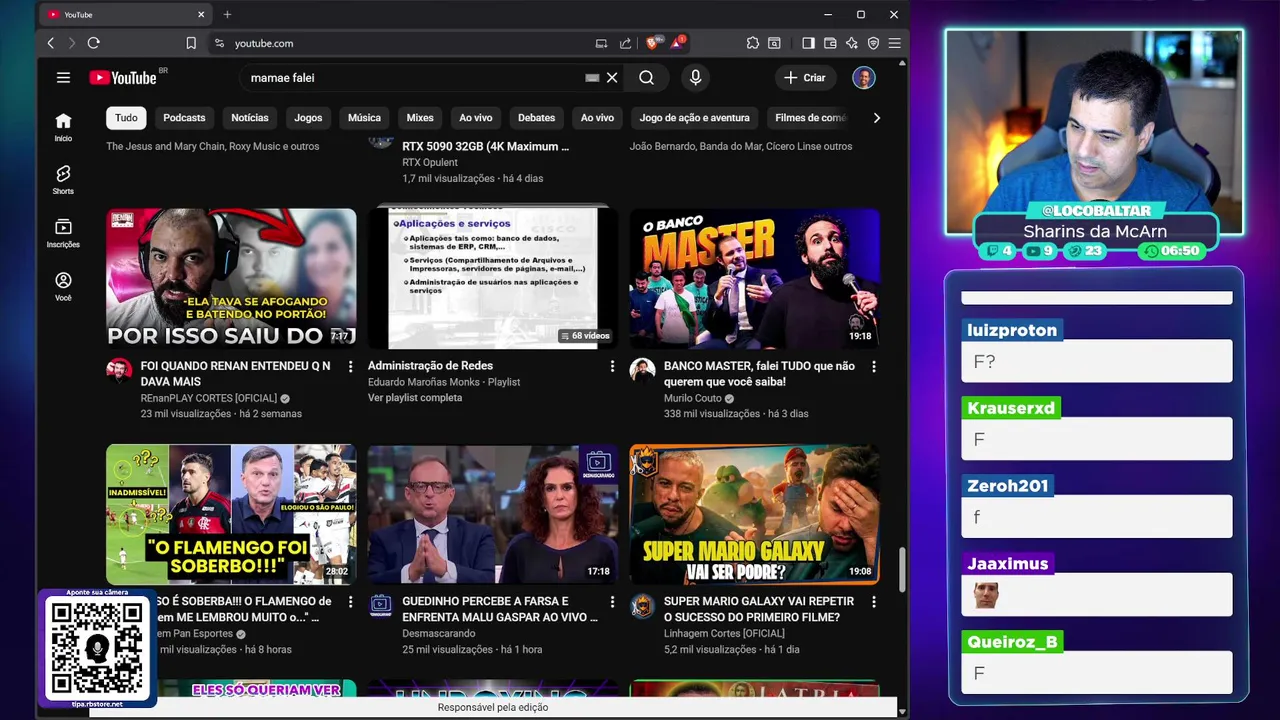
Task: Open Inscrições in sidebar
Action: tap(63, 233)
